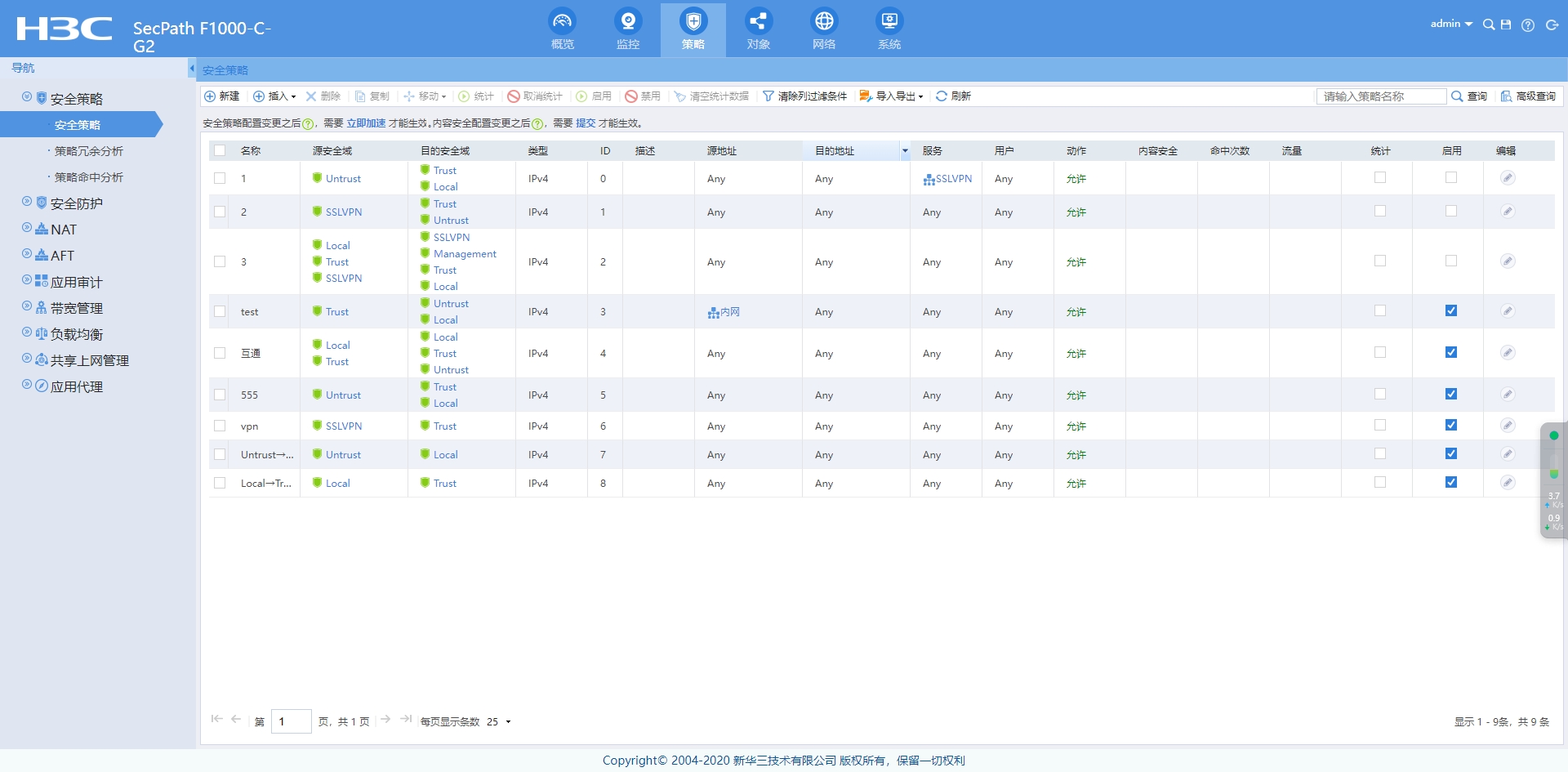Open the 网络 globe icon
Image resolution: width=1568 pixels, height=772 pixels.
(x=824, y=21)
